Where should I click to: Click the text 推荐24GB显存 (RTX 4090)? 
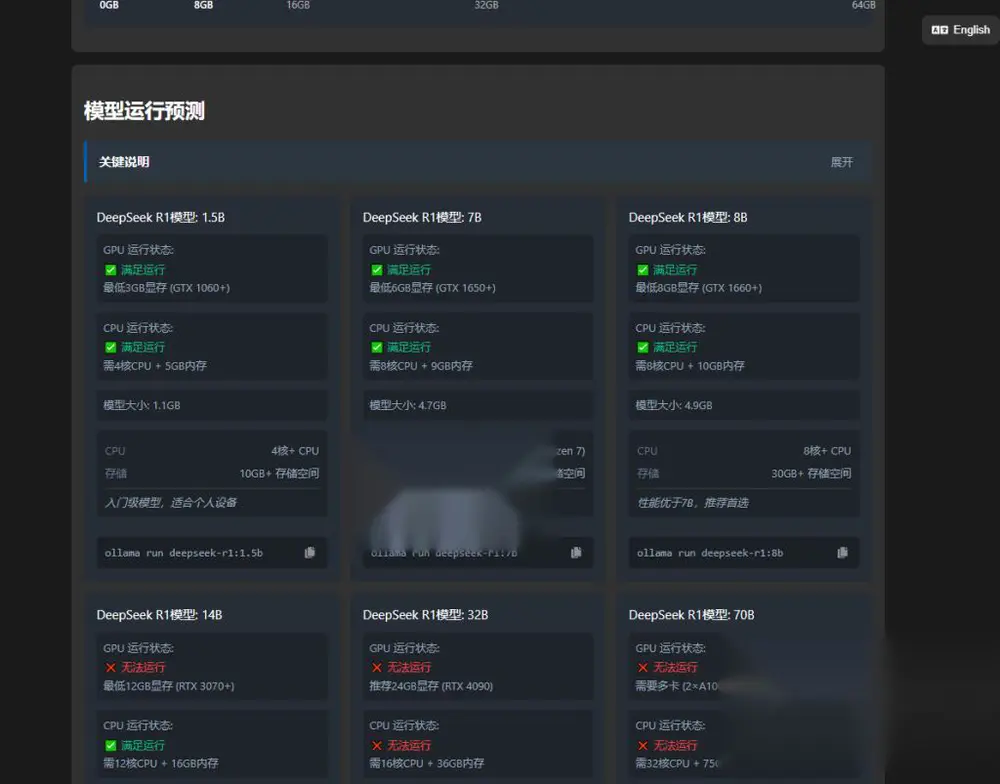click(x=431, y=686)
